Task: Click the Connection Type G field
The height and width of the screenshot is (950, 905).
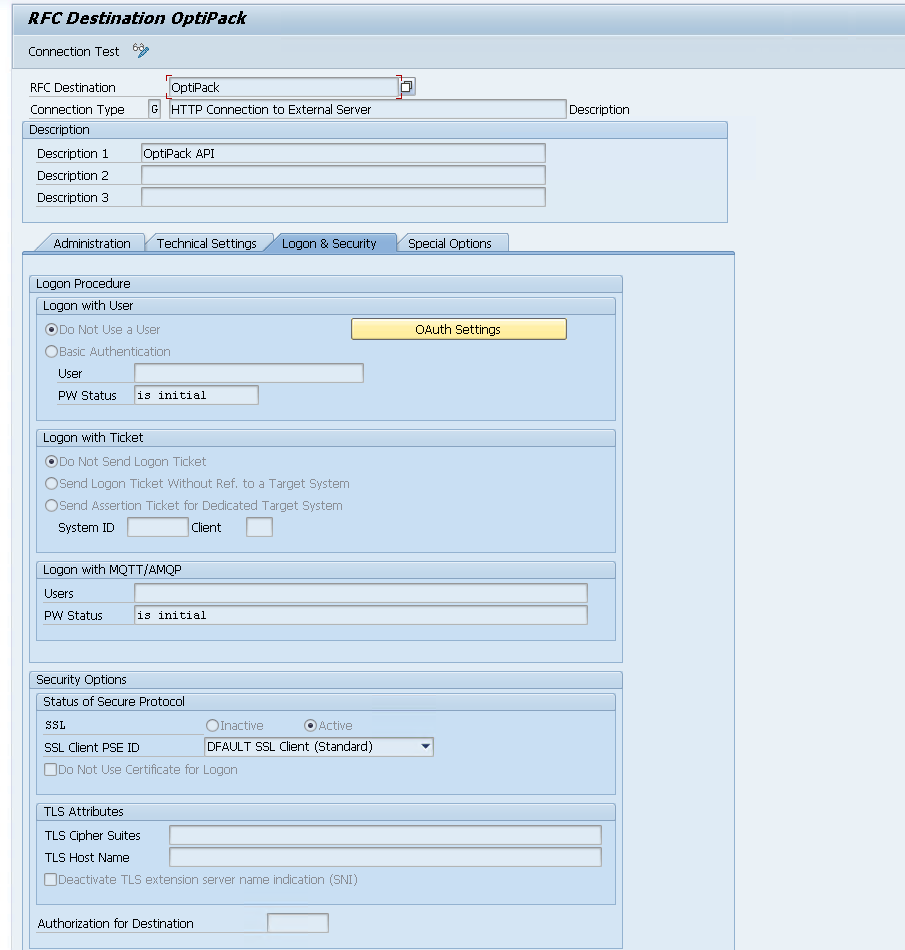Action: (x=154, y=109)
